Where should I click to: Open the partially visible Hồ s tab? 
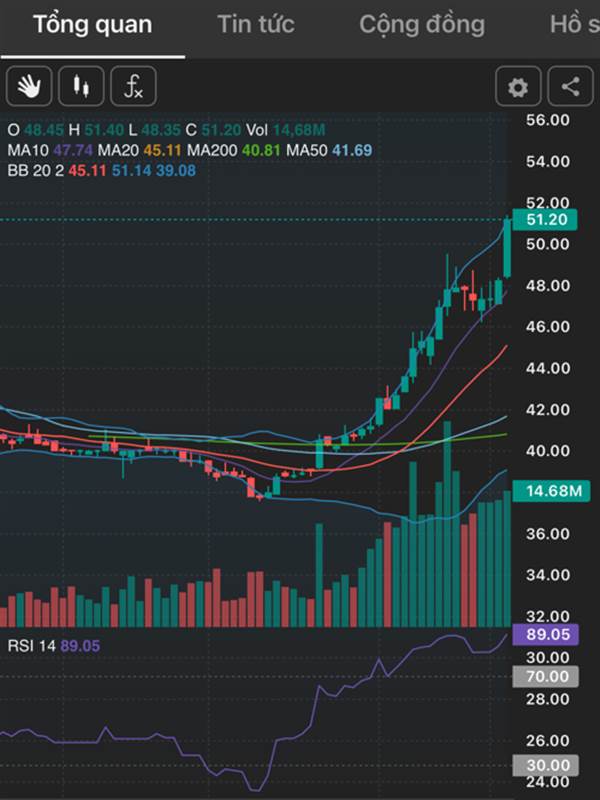coord(574,24)
